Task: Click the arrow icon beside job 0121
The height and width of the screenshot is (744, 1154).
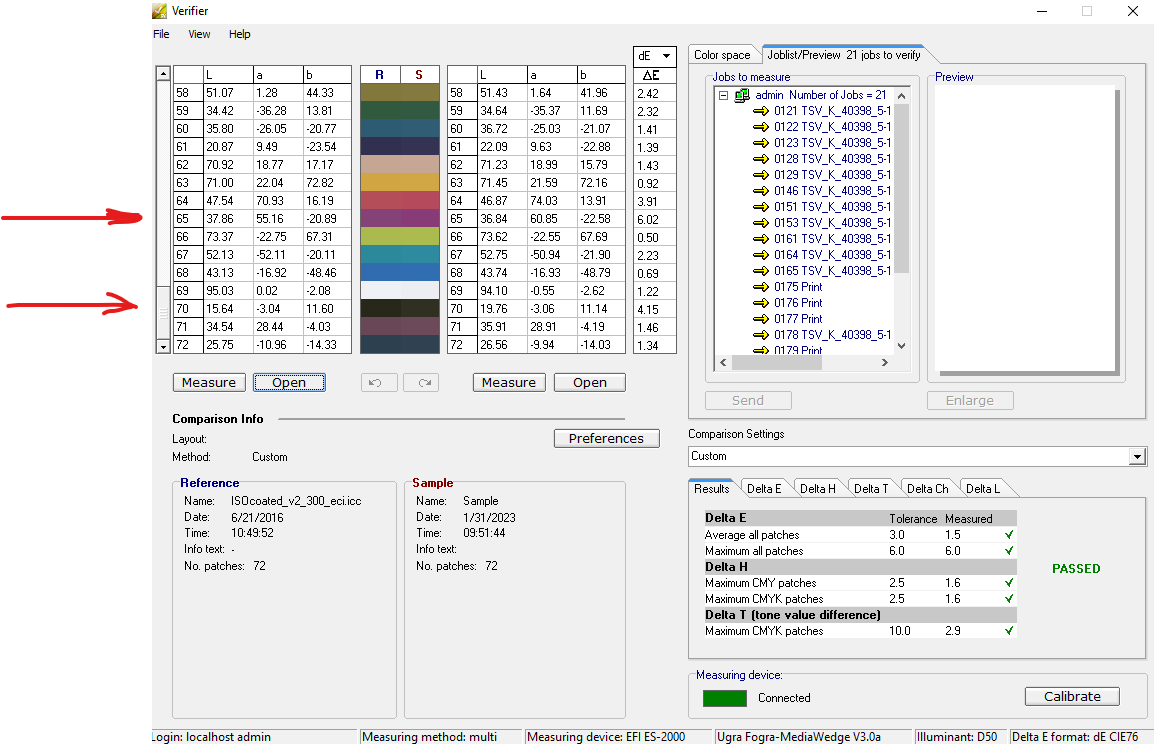Action: click(x=761, y=111)
